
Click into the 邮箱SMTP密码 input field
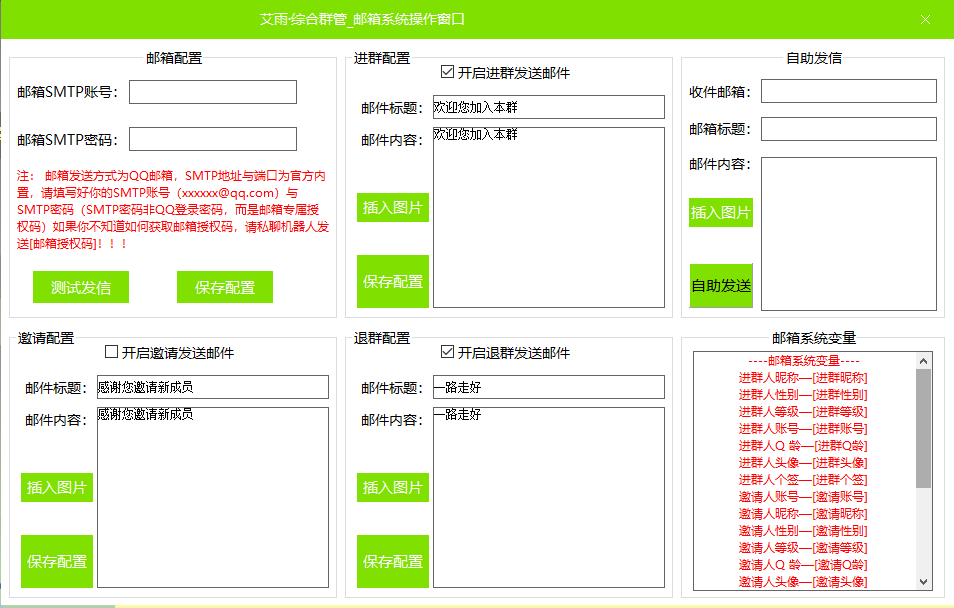click(x=213, y=139)
